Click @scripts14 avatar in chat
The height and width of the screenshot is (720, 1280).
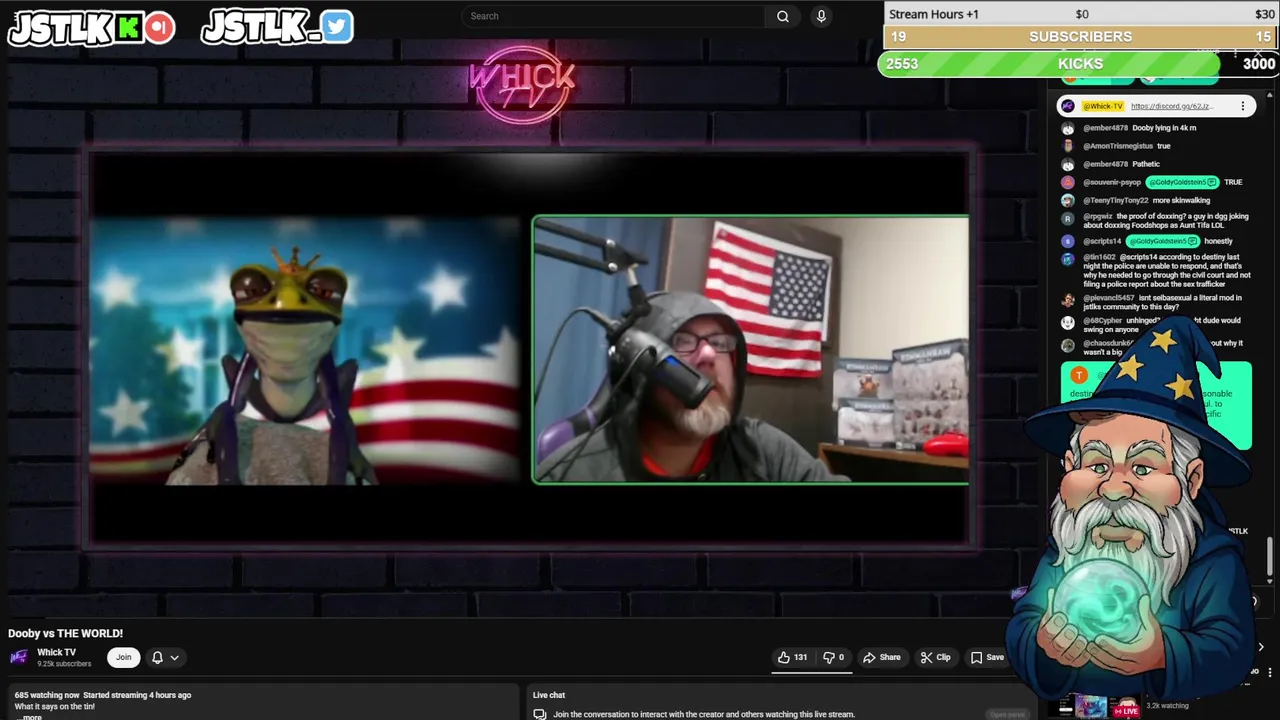tap(1068, 242)
